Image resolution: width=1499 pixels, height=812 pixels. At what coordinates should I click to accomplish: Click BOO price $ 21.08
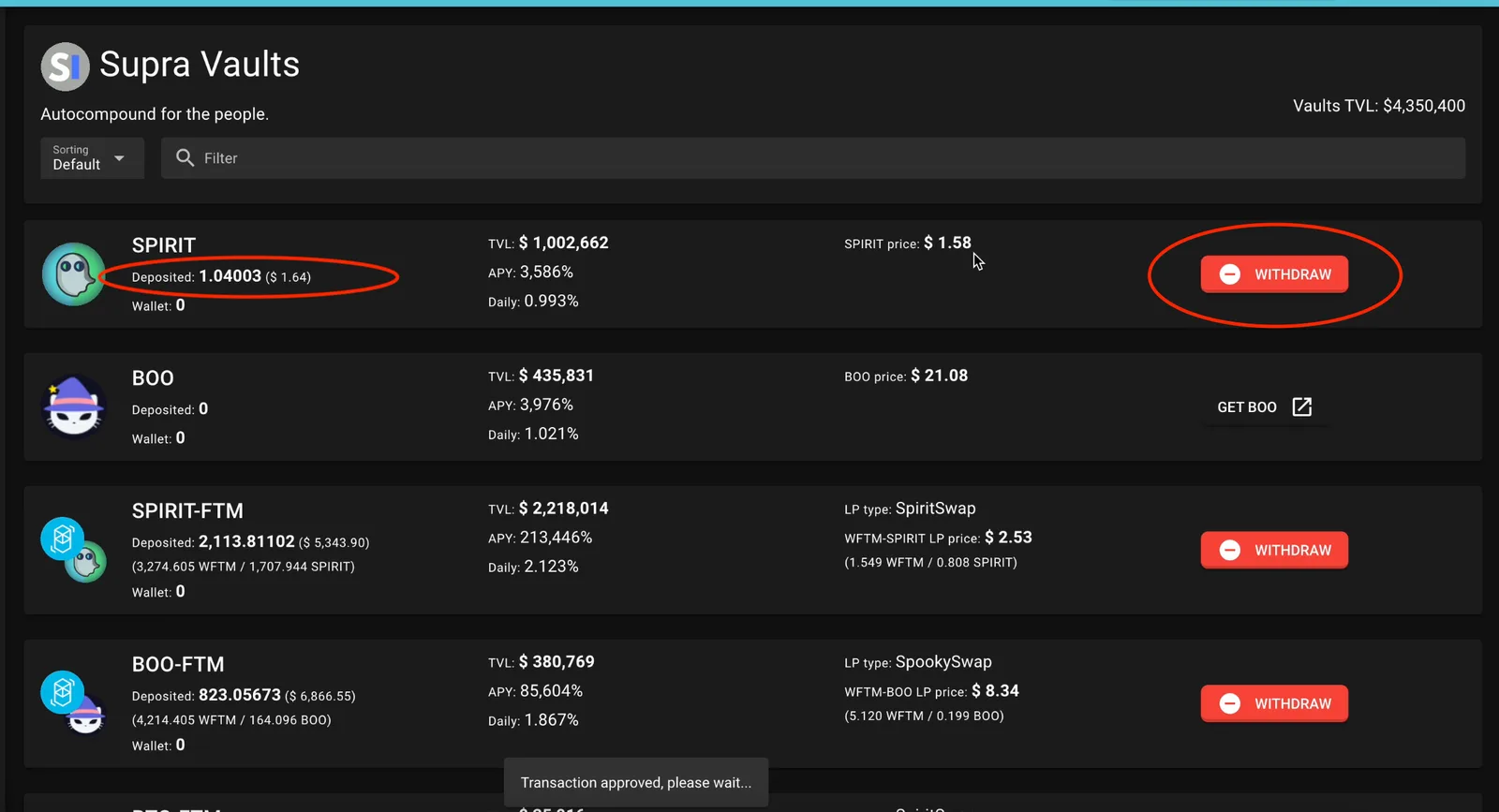pyautogui.click(x=940, y=376)
